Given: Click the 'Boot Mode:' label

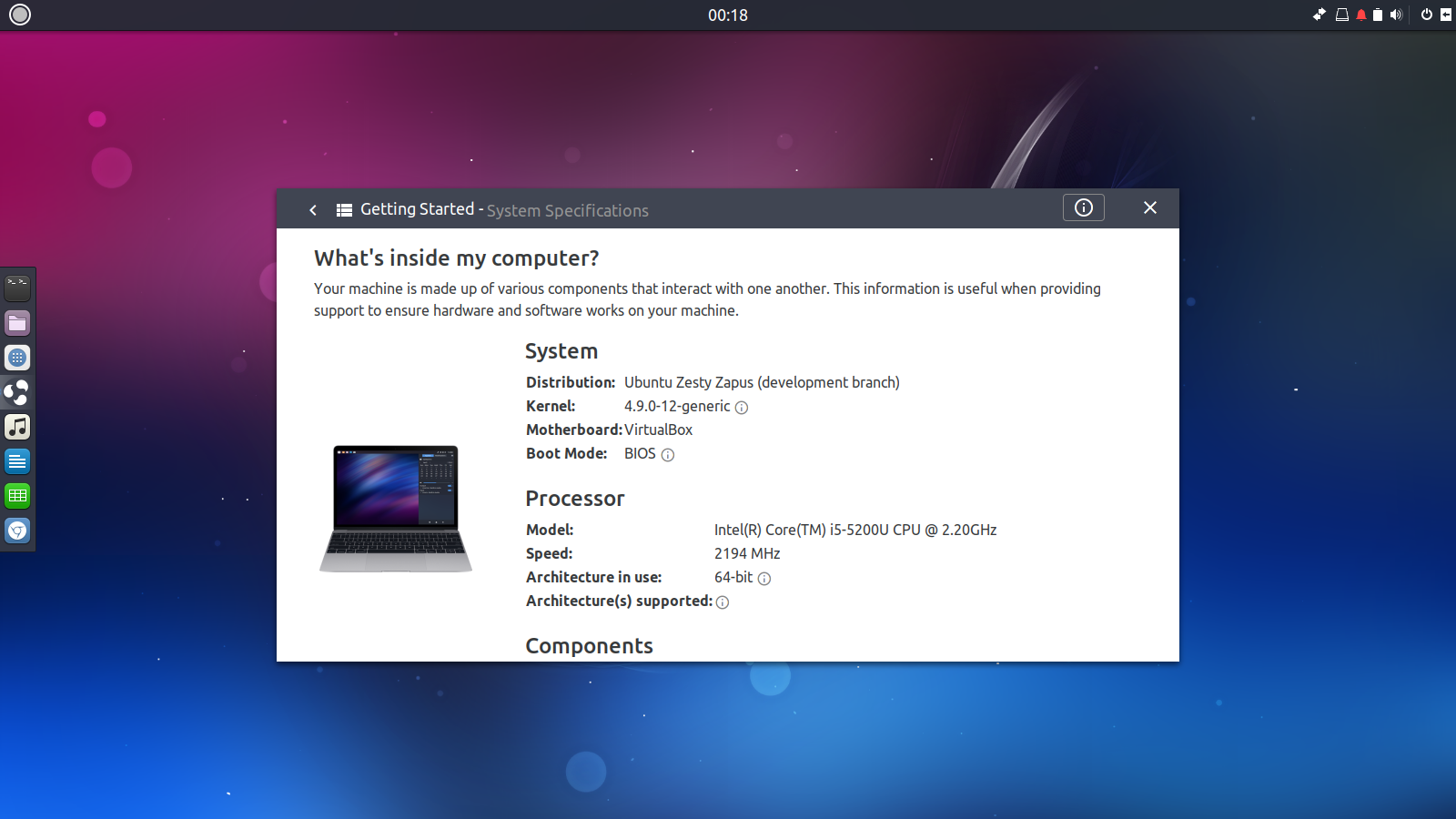Looking at the screenshot, I should point(567,453).
